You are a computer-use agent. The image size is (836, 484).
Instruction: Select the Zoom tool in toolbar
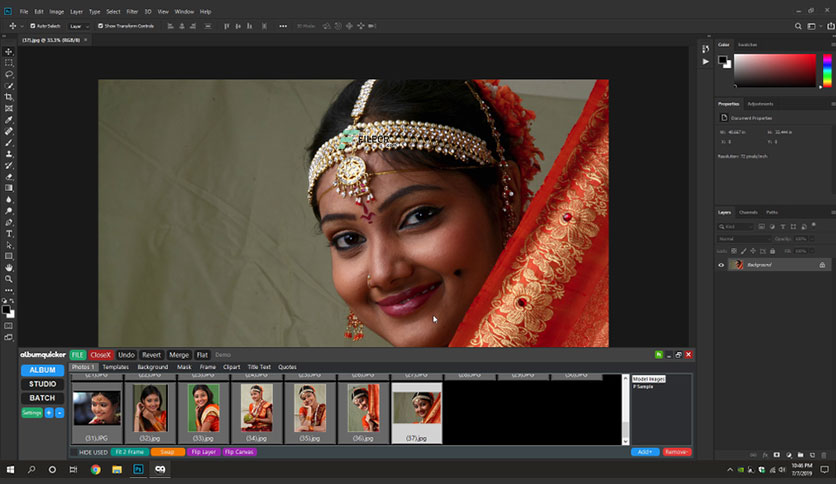click(x=9, y=279)
